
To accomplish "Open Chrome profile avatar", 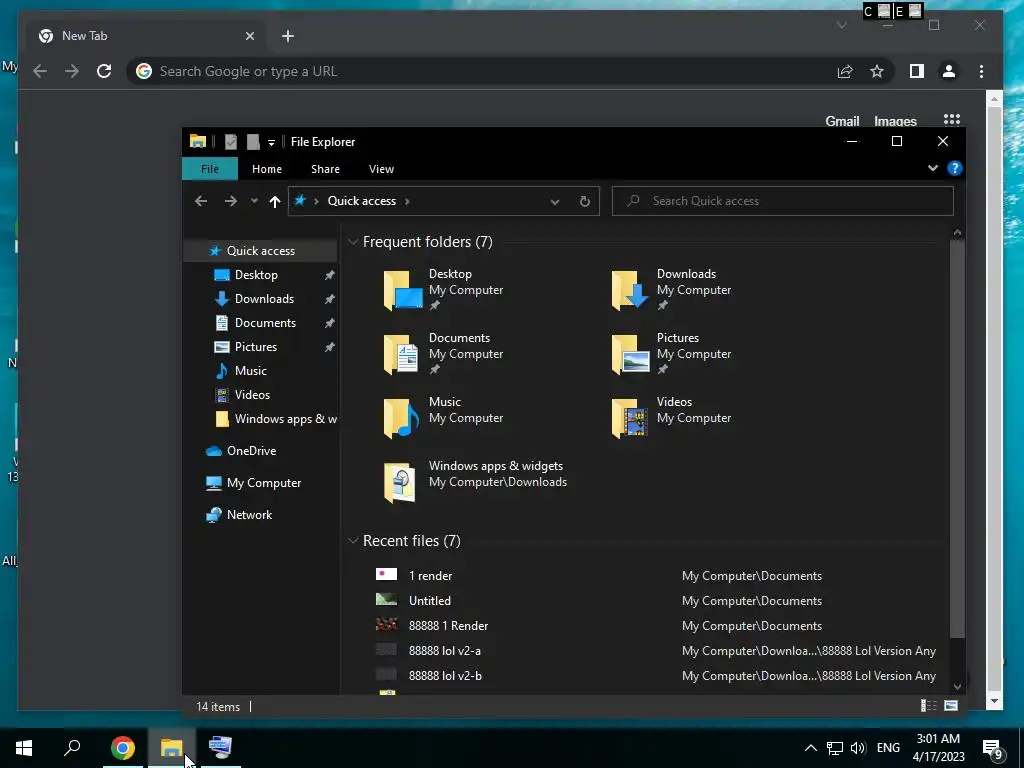I will coord(949,71).
